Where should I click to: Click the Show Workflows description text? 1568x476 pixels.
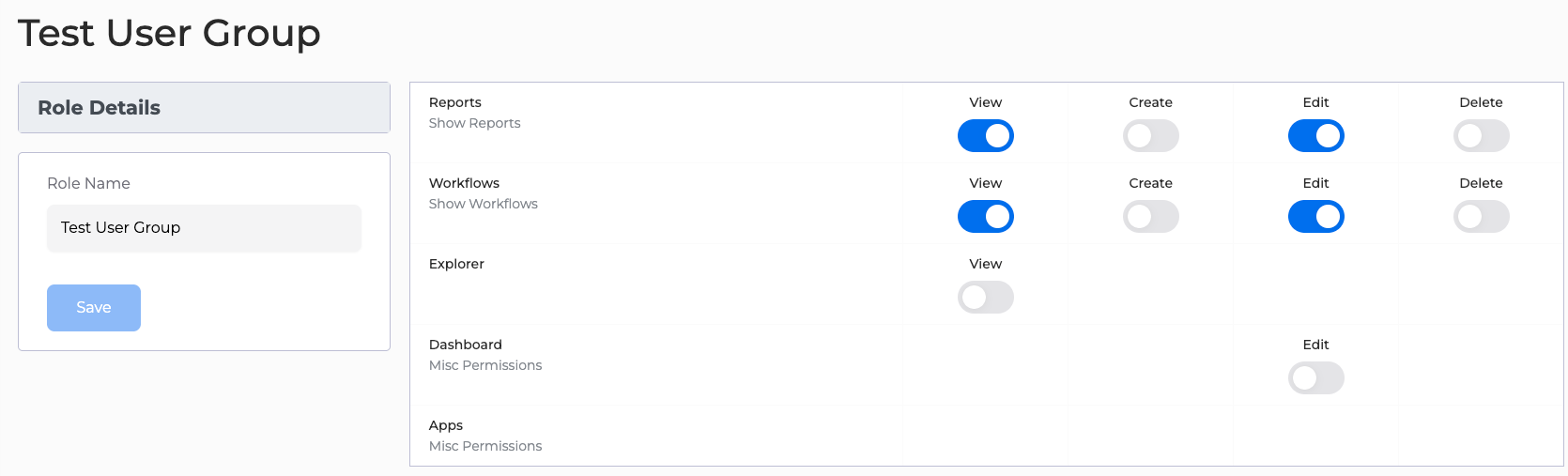point(484,204)
